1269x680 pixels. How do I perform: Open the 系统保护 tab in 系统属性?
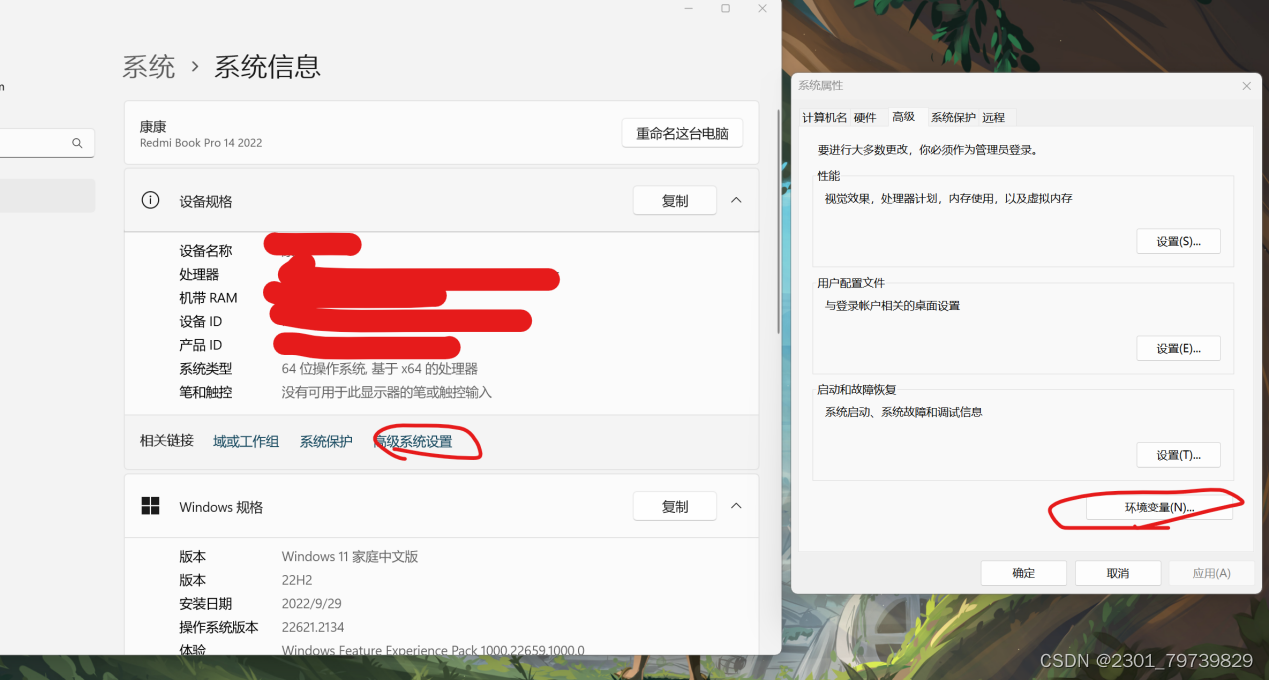[953, 118]
